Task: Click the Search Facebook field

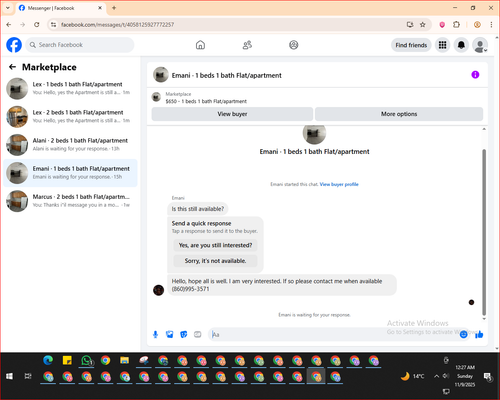Action: [x=80, y=45]
